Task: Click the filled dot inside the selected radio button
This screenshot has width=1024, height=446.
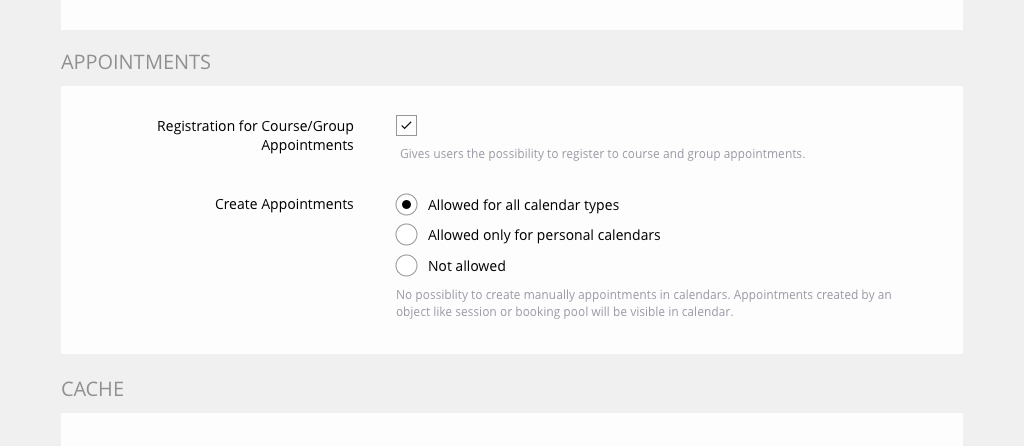Action: tap(406, 205)
